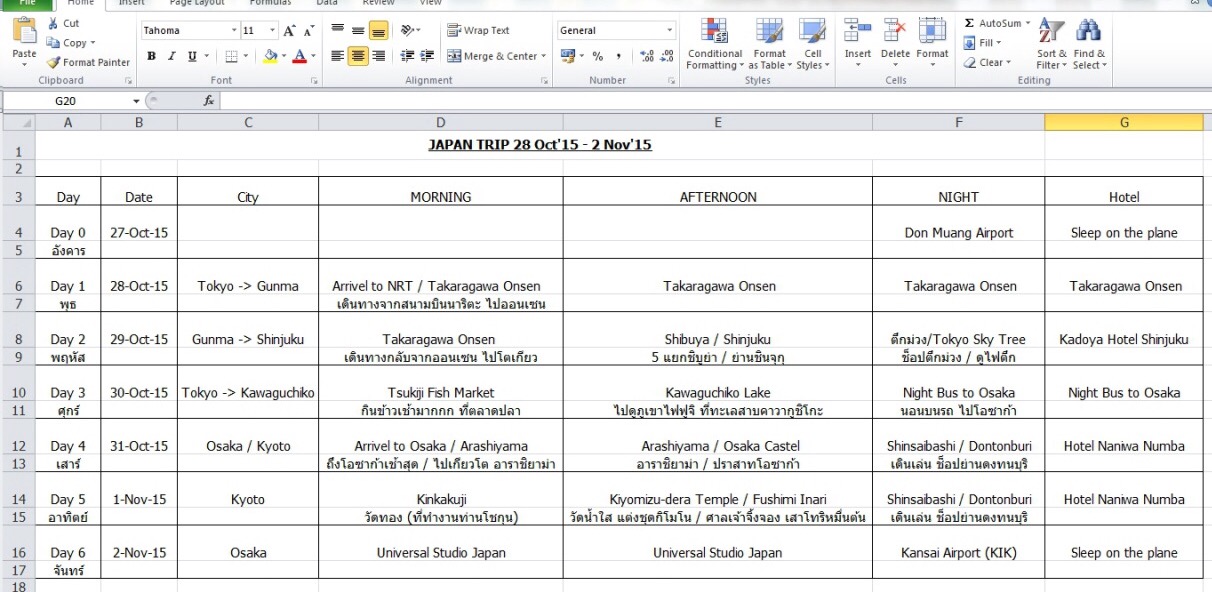Image resolution: width=1212 pixels, height=592 pixels.
Task: Apply Accounting Number Format icon
Action: tap(568, 56)
